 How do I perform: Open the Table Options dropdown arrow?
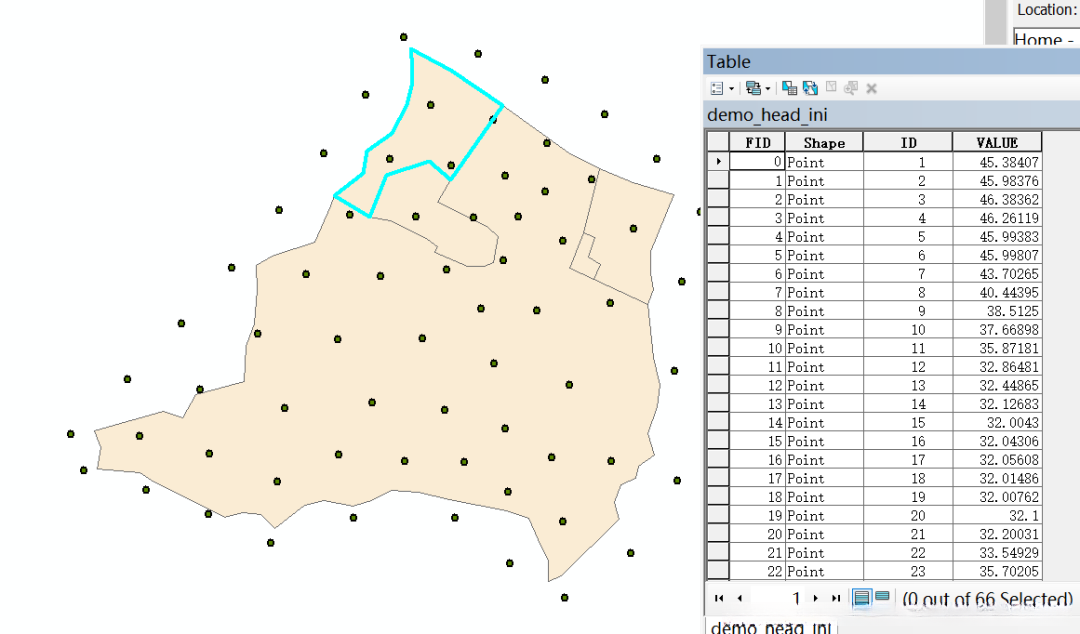(x=731, y=87)
